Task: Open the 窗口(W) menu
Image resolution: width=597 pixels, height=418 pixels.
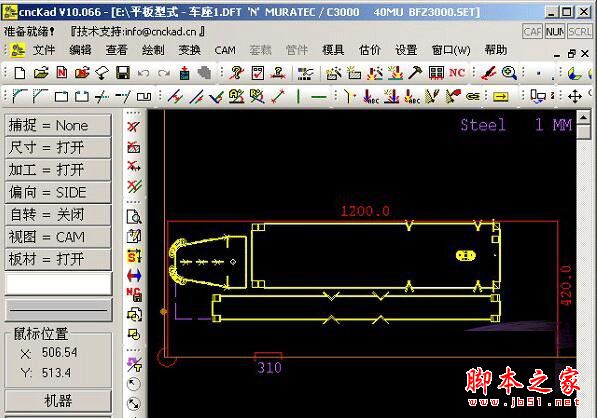Action: click(451, 50)
